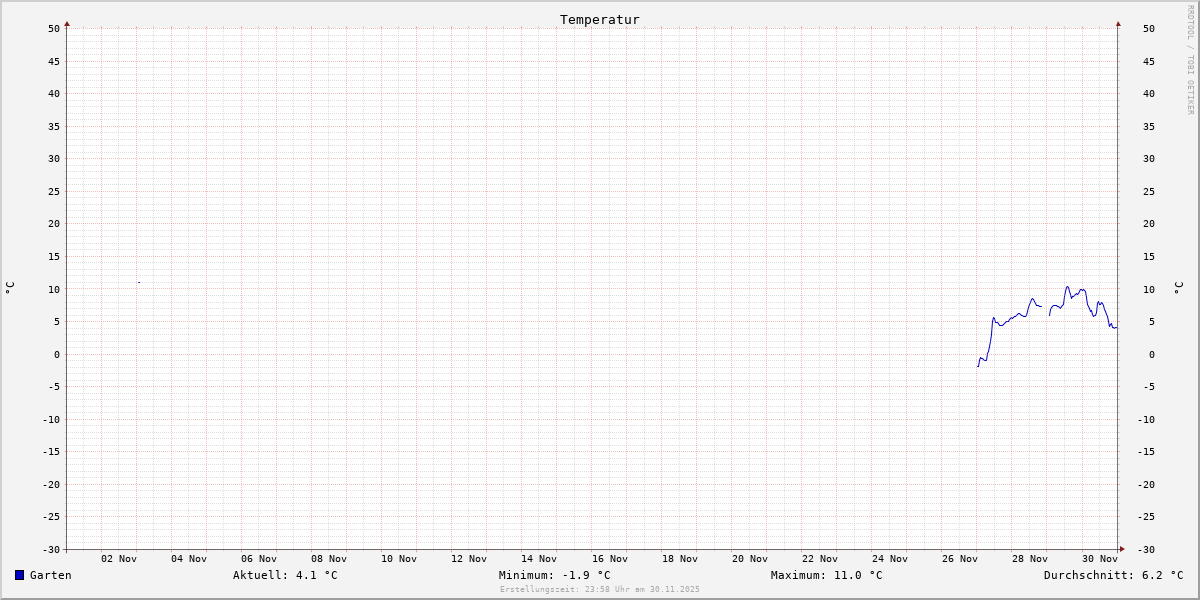1200x600 pixels.
Task: Click the left-side °C axis label
Action: pyautogui.click(x=10, y=288)
